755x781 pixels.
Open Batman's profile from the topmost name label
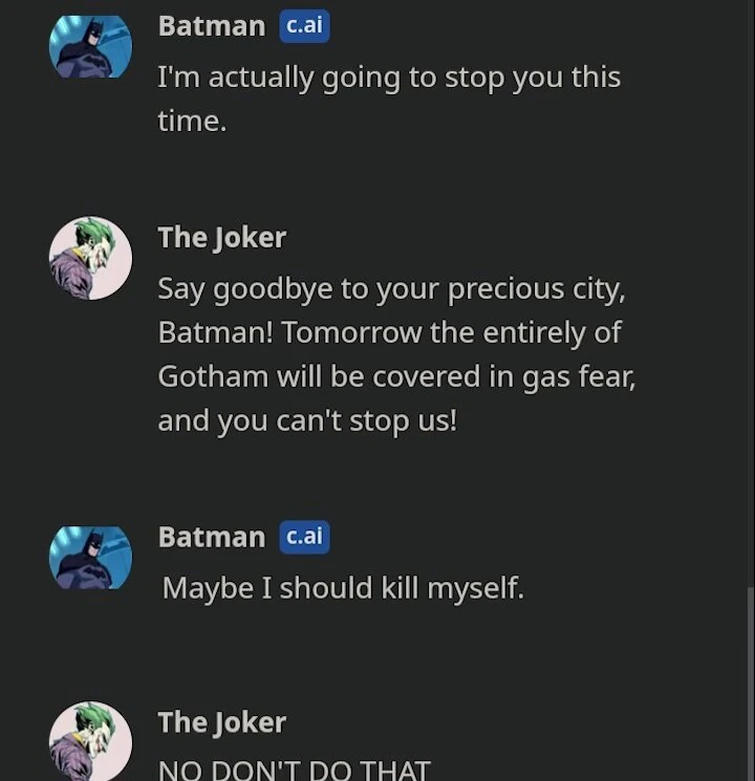(x=211, y=27)
